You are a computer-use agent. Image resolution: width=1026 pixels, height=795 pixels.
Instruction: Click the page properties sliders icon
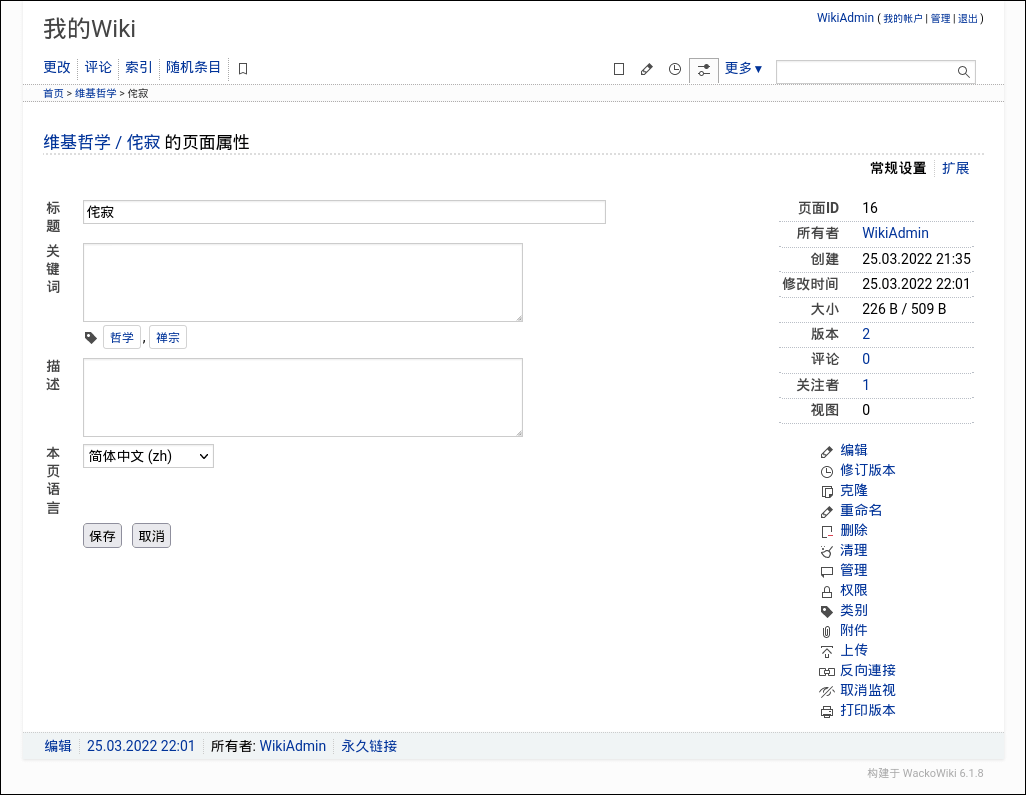click(x=703, y=69)
